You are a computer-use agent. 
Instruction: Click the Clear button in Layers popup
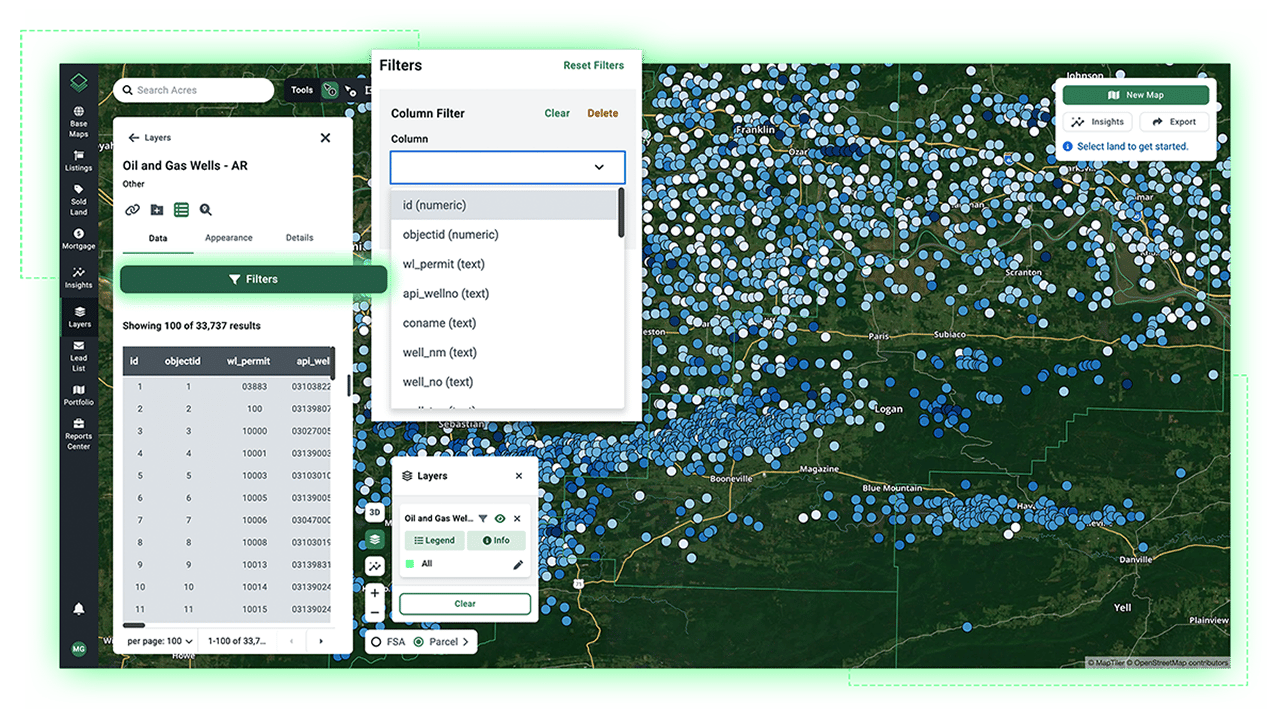[465, 604]
